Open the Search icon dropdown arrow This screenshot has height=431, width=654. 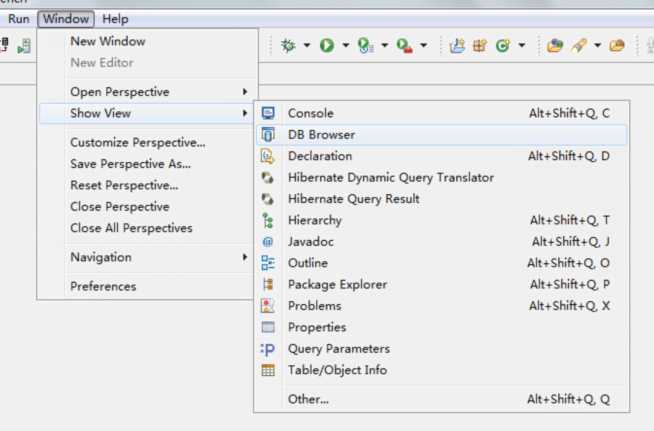tap(597, 45)
